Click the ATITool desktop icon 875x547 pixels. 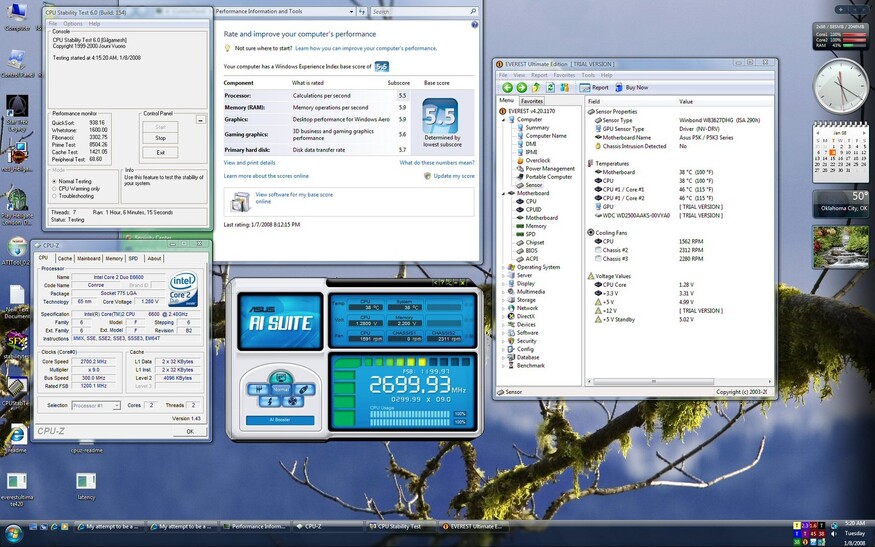point(17,250)
